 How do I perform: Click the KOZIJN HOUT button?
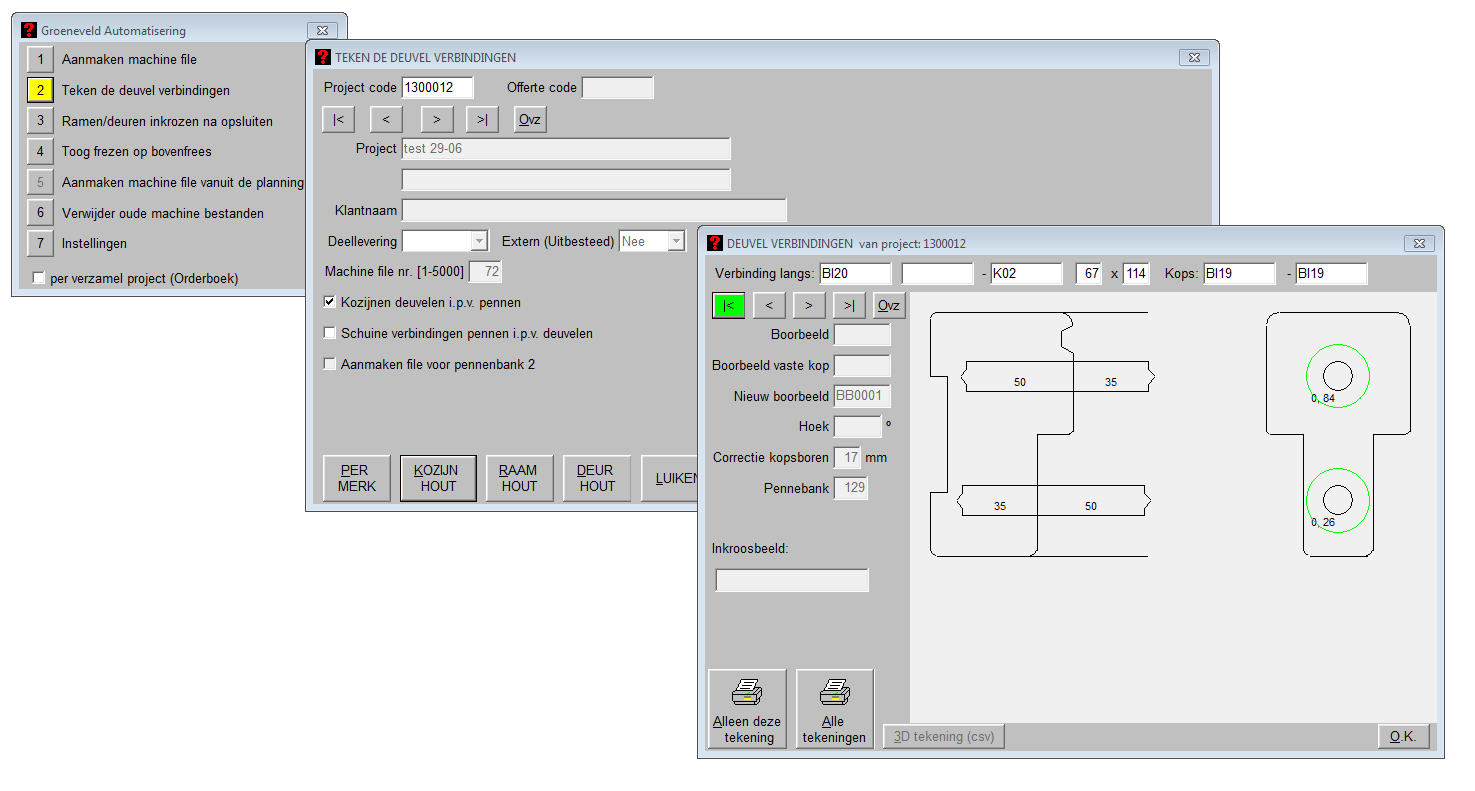tap(438, 478)
